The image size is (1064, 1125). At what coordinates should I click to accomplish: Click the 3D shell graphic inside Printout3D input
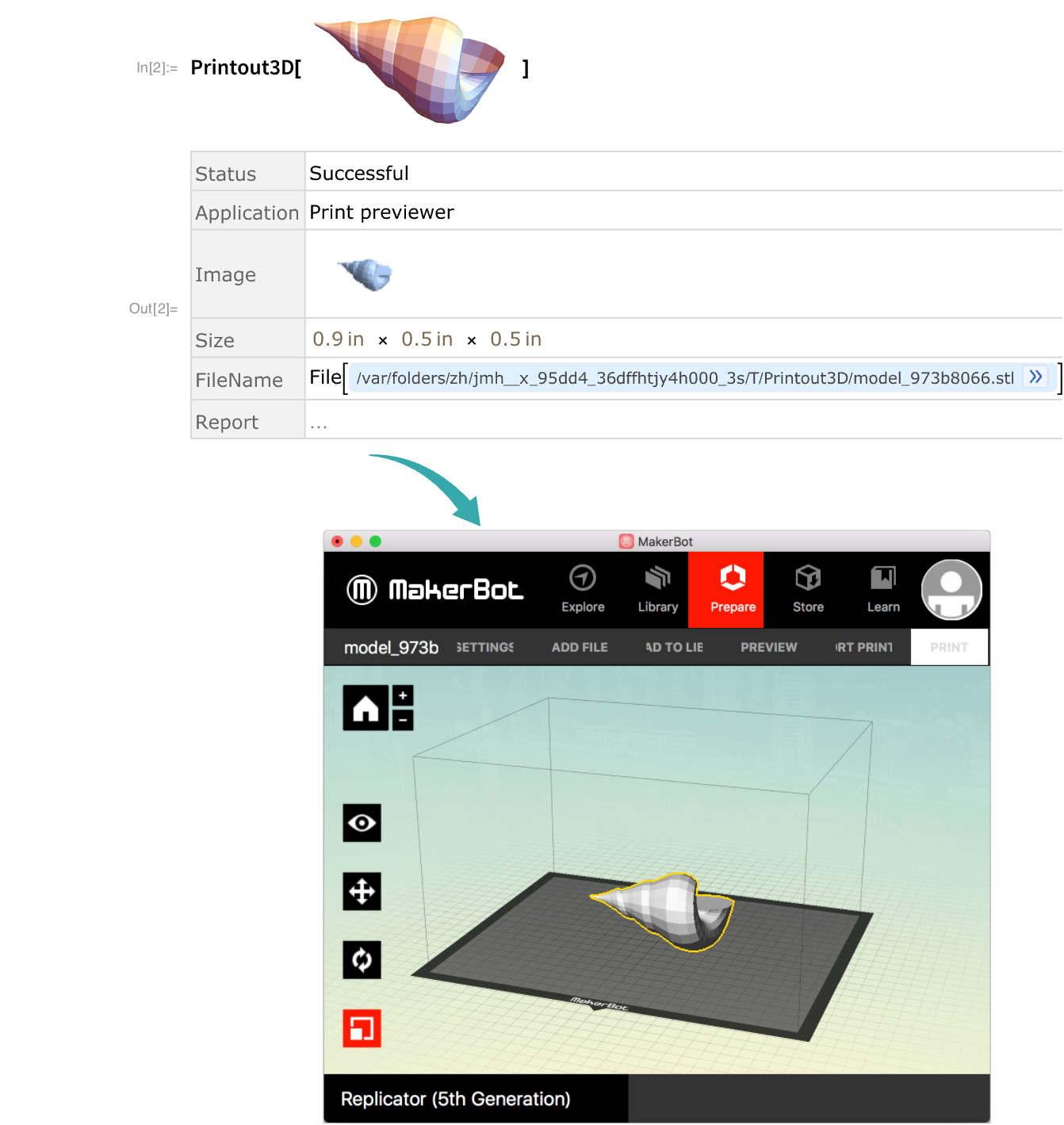tap(411, 69)
